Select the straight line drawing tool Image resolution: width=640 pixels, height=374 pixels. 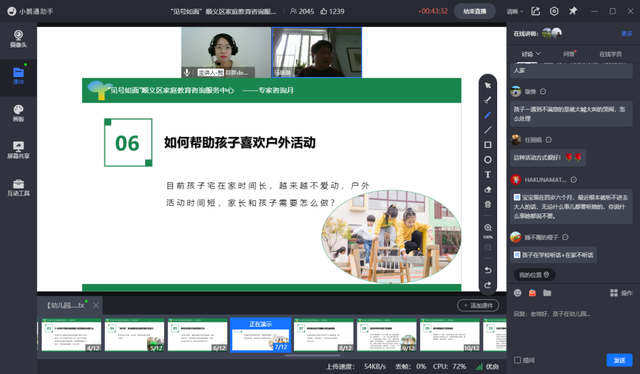pos(488,130)
